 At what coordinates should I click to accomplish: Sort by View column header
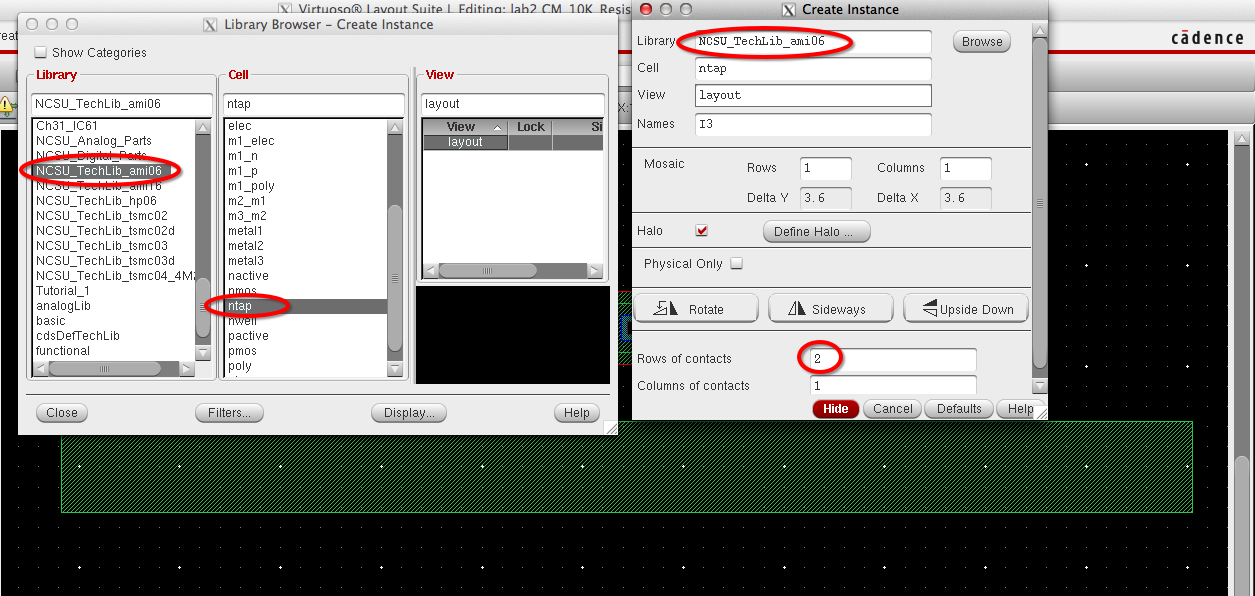tap(465, 127)
